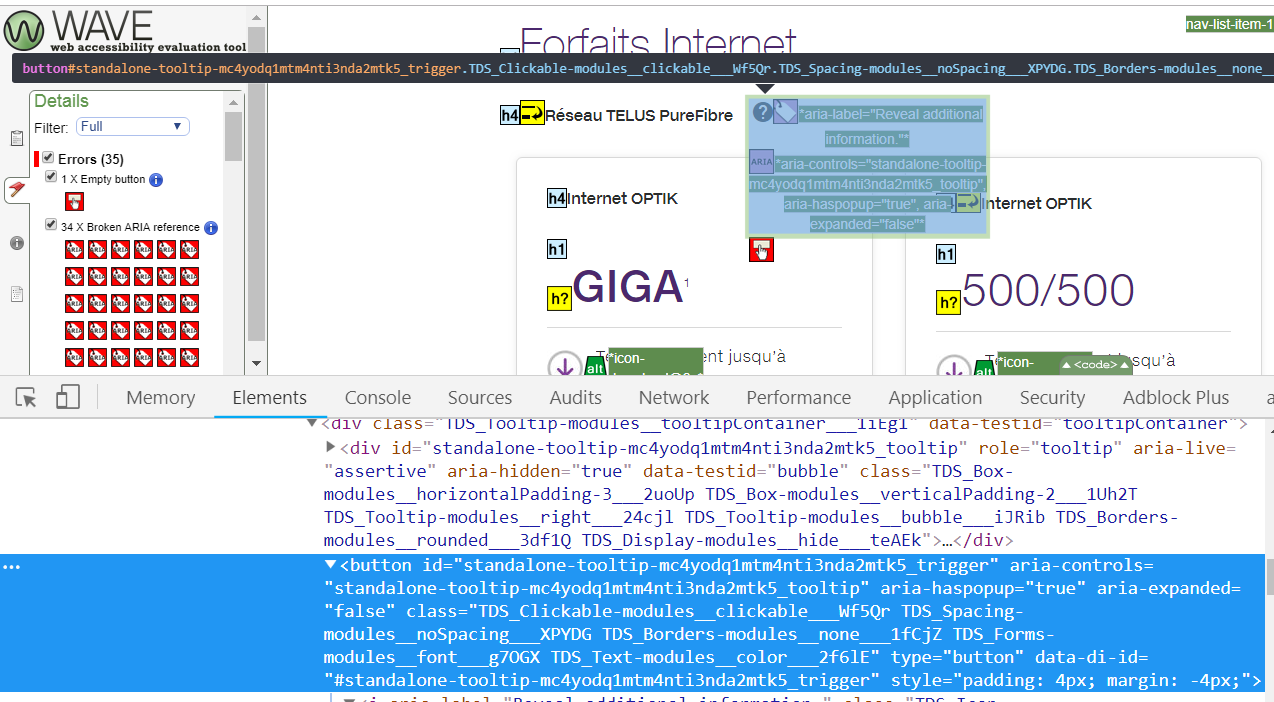Open the Adblock Plus tab
This screenshot has height=702, width=1274.
tap(1176, 398)
